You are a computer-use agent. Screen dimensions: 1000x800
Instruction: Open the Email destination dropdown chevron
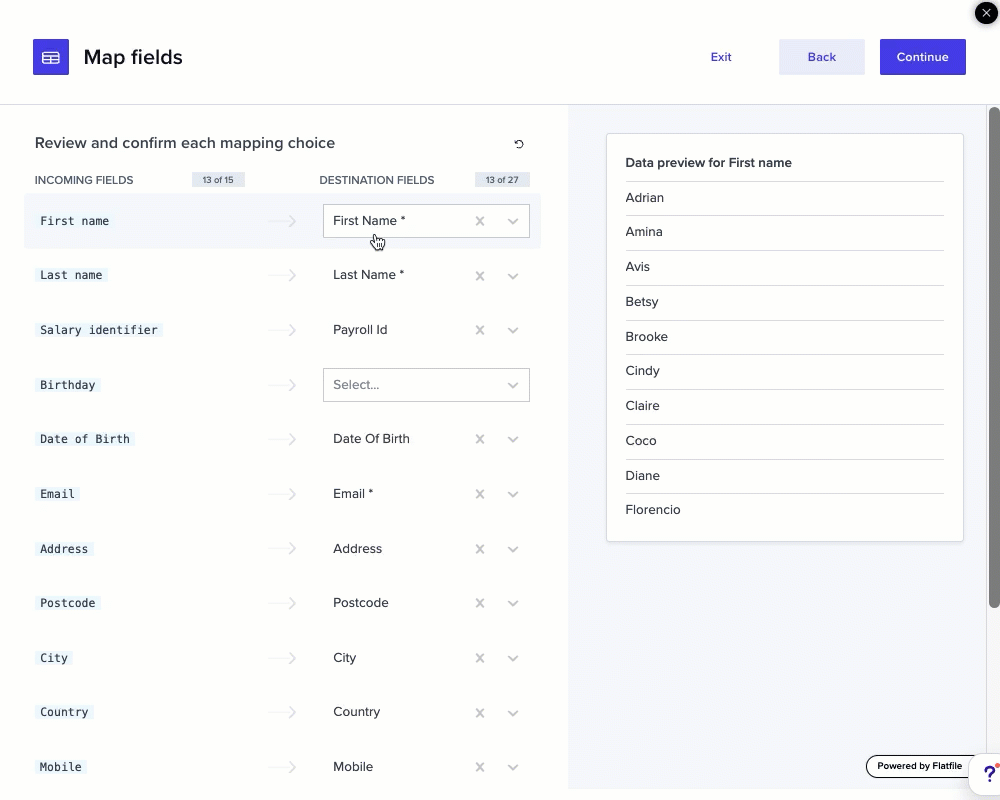(513, 494)
